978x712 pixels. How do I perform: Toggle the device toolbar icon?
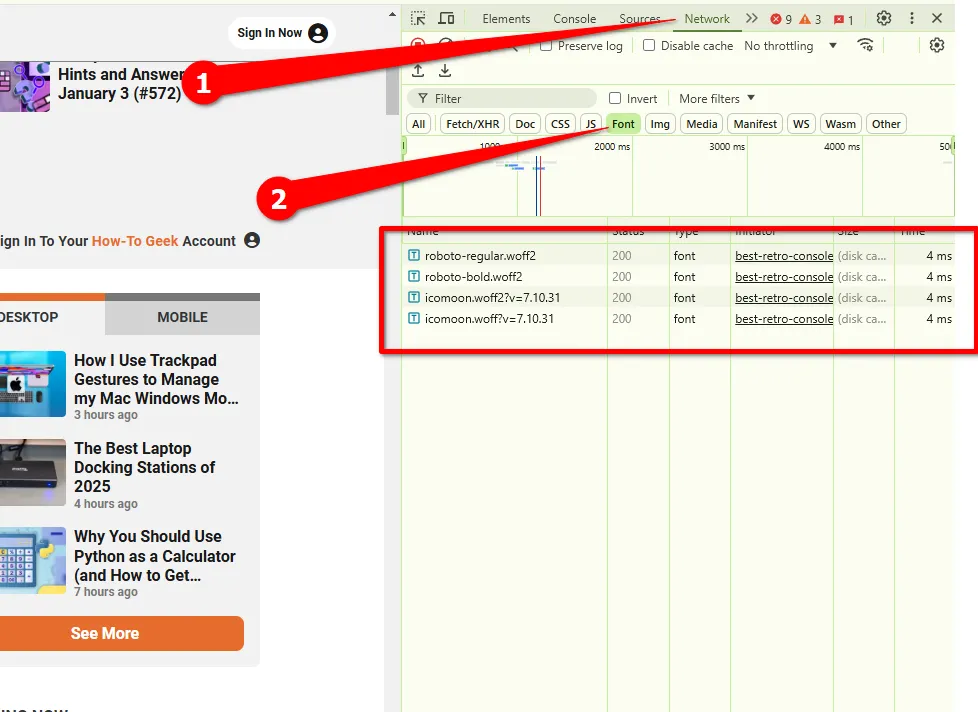(x=446, y=18)
